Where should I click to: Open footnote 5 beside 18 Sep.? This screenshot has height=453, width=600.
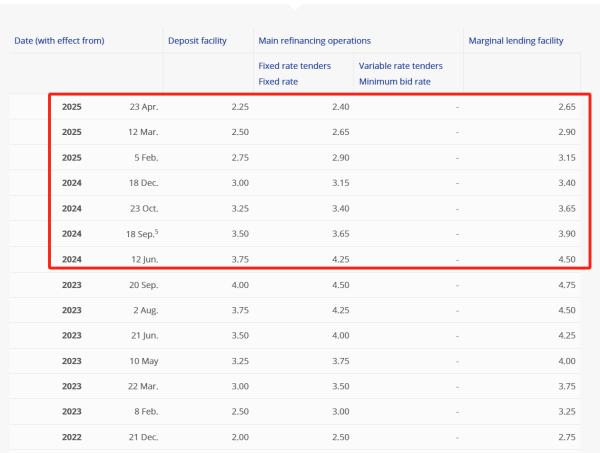tap(156, 231)
